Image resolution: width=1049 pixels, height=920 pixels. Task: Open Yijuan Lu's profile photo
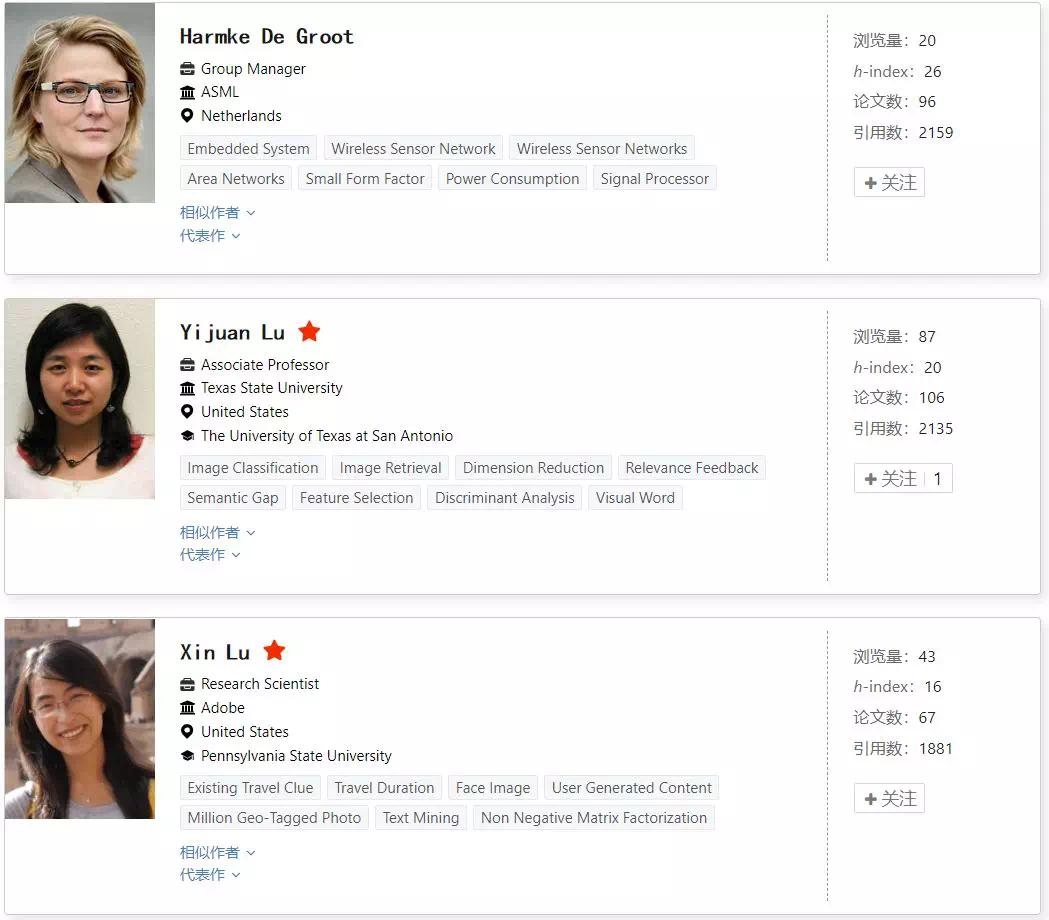click(80, 399)
